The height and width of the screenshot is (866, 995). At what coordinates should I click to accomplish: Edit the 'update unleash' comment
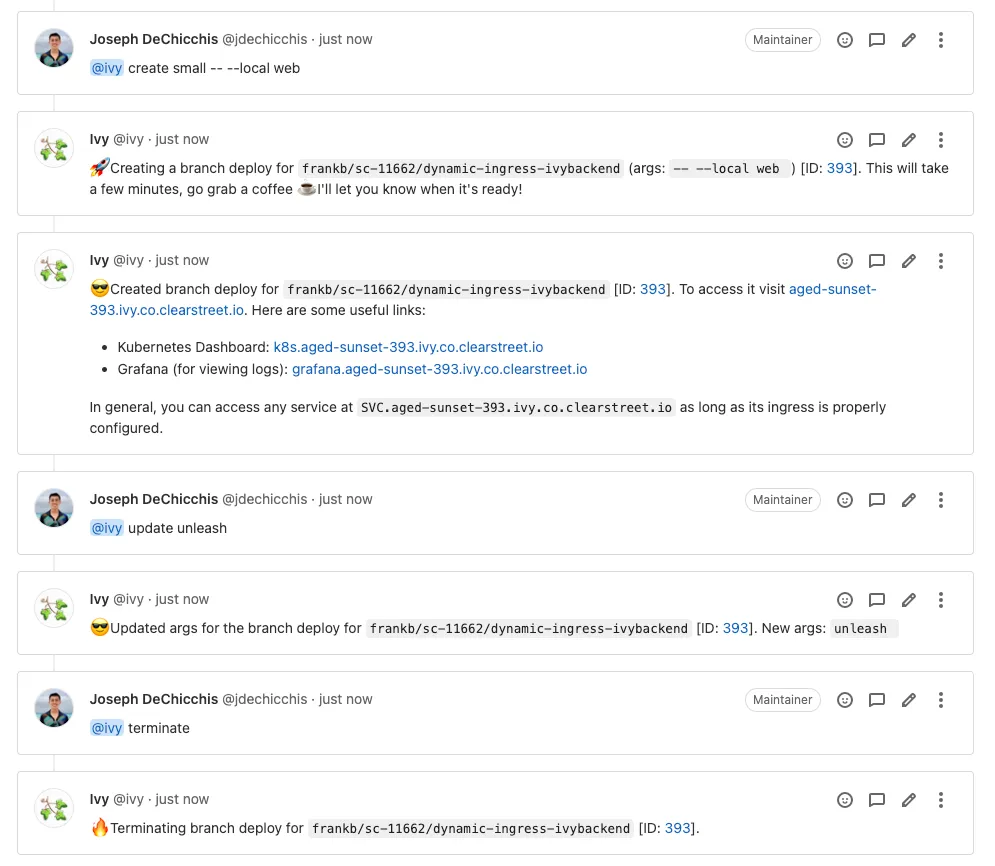click(x=909, y=500)
